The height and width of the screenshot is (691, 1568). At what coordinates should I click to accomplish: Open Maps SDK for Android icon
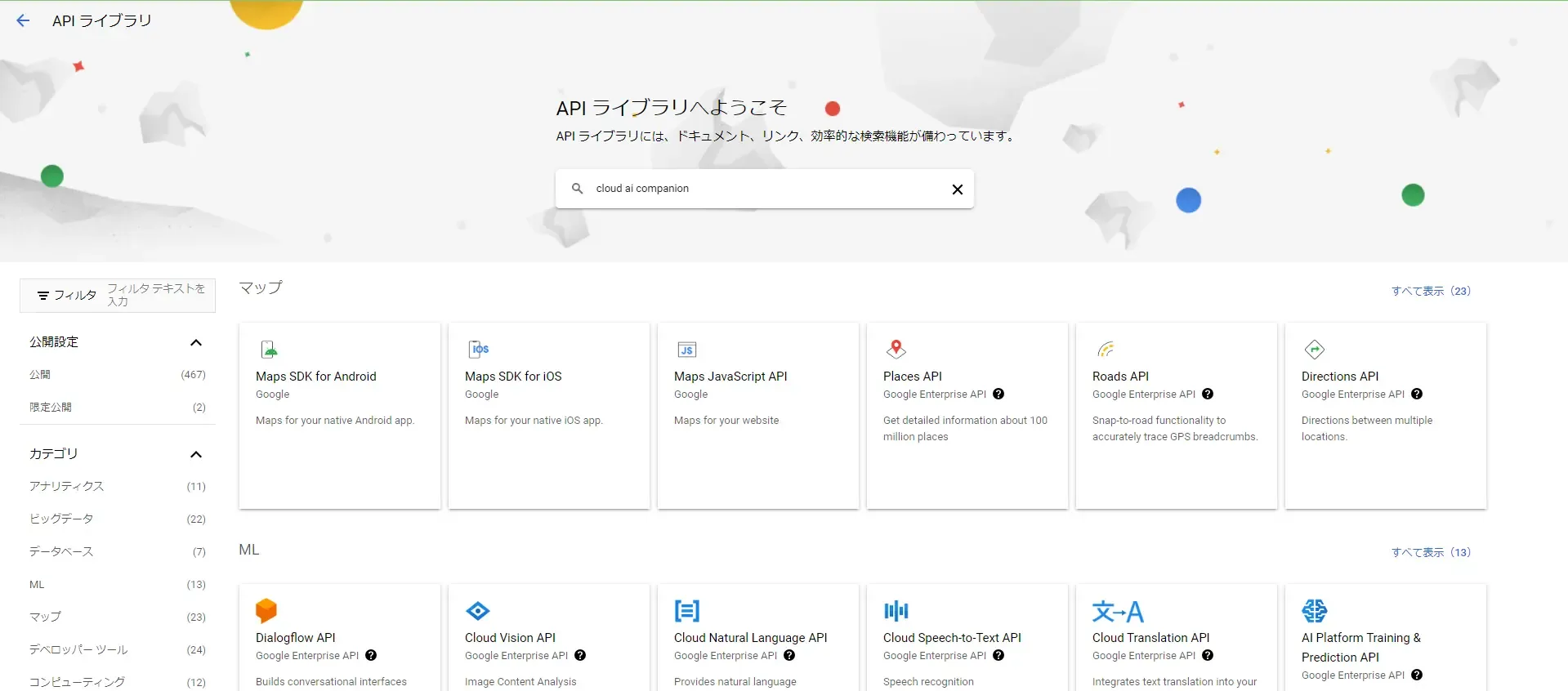click(x=269, y=350)
